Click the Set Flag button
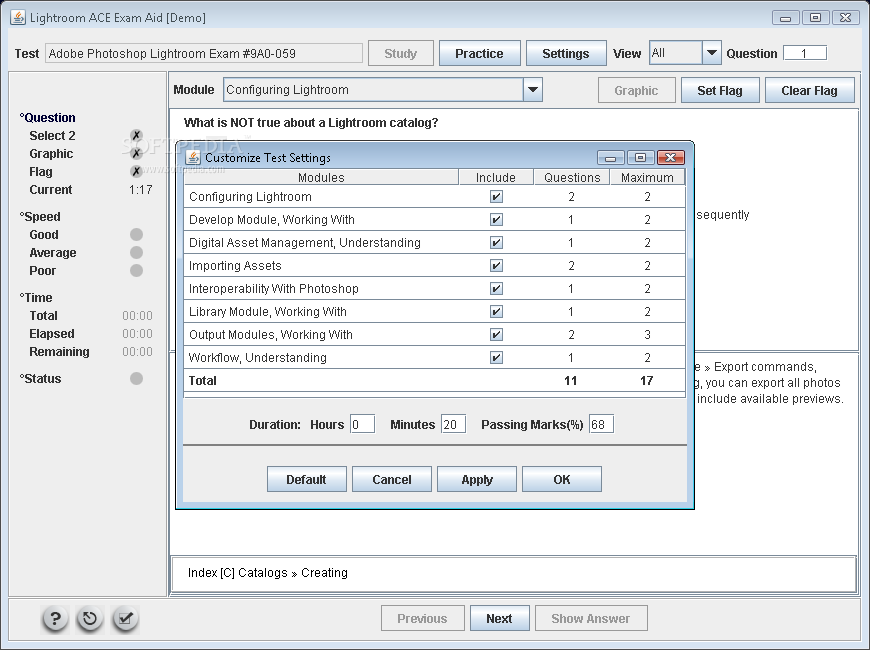The height and width of the screenshot is (650, 870). [x=720, y=90]
